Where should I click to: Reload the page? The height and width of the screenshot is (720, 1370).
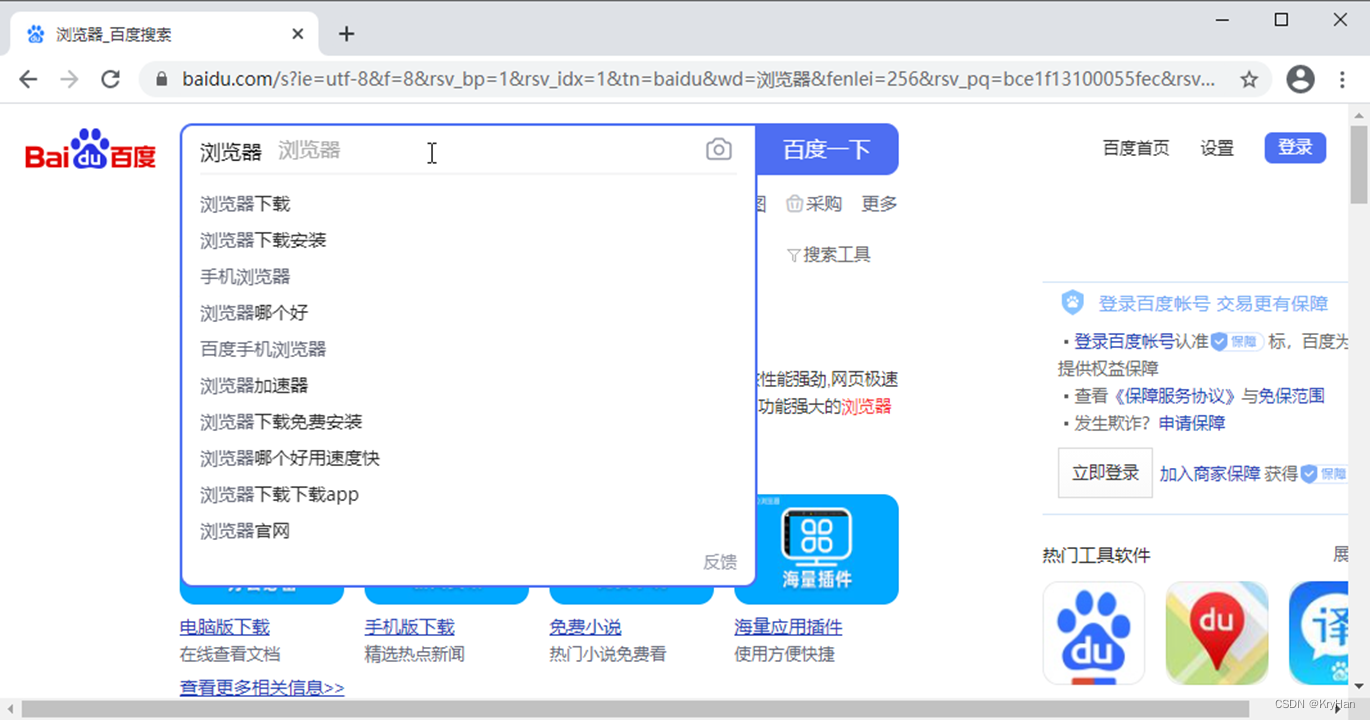pyautogui.click(x=111, y=79)
